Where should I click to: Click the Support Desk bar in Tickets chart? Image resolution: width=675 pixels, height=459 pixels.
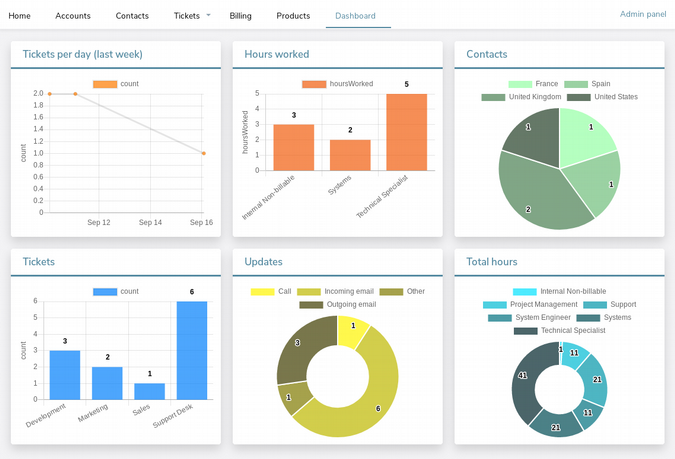point(191,350)
